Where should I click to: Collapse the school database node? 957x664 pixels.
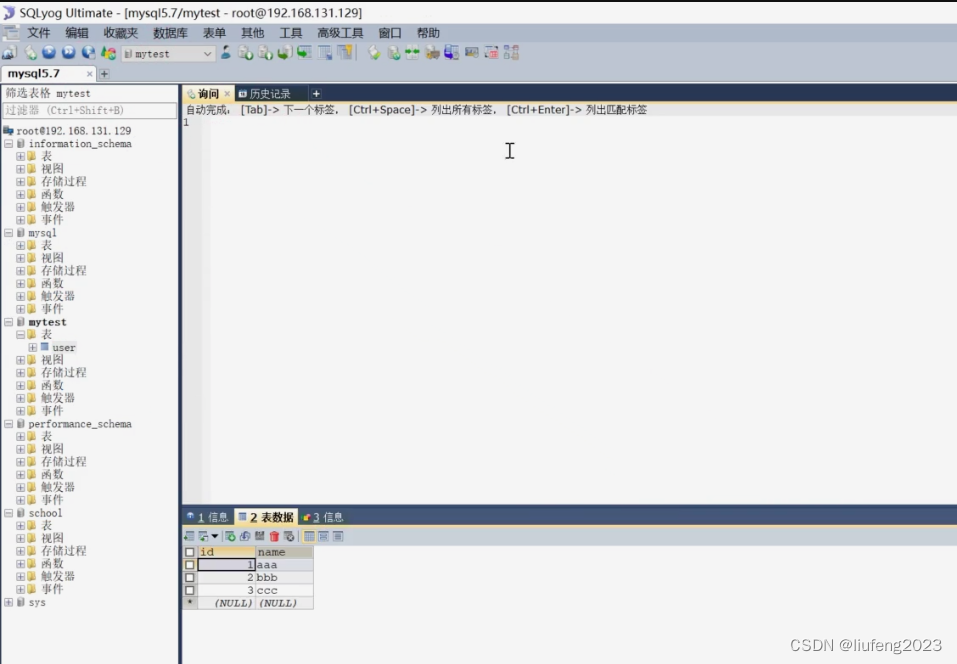(9, 513)
